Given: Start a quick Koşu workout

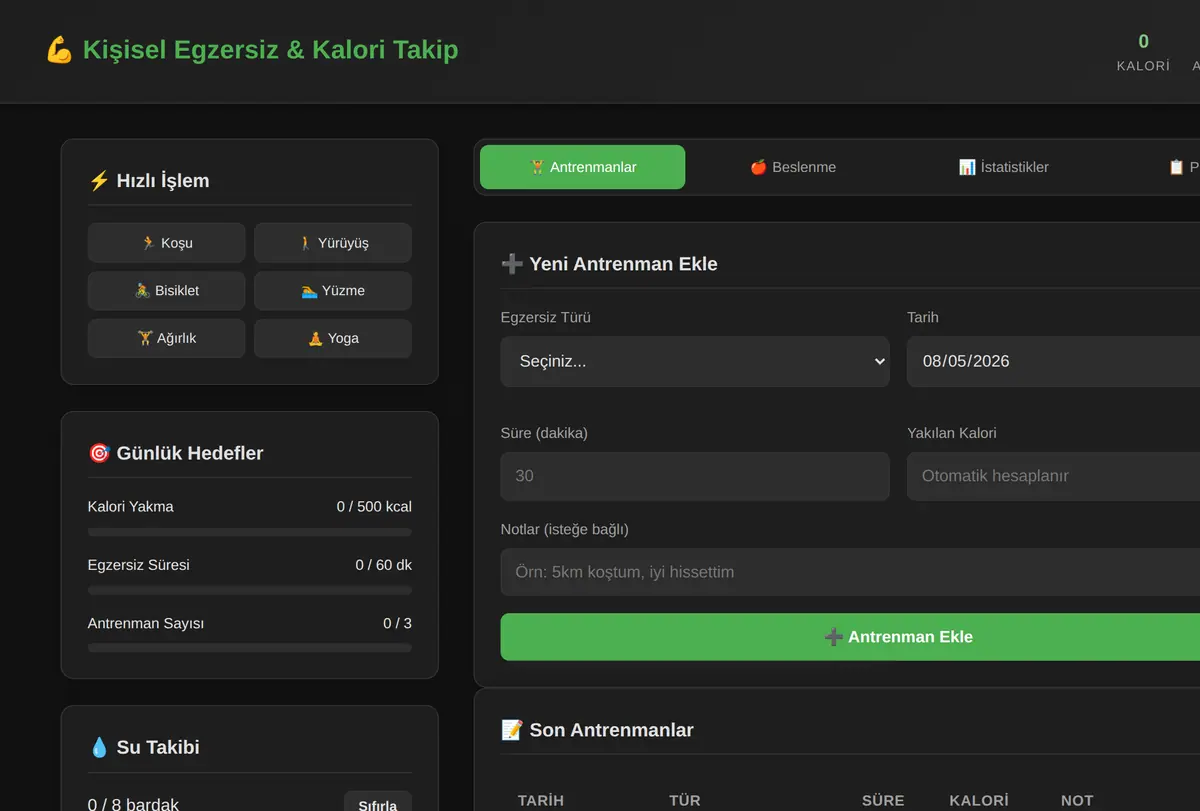Looking at the screenshot, I should tap(166, 243).
